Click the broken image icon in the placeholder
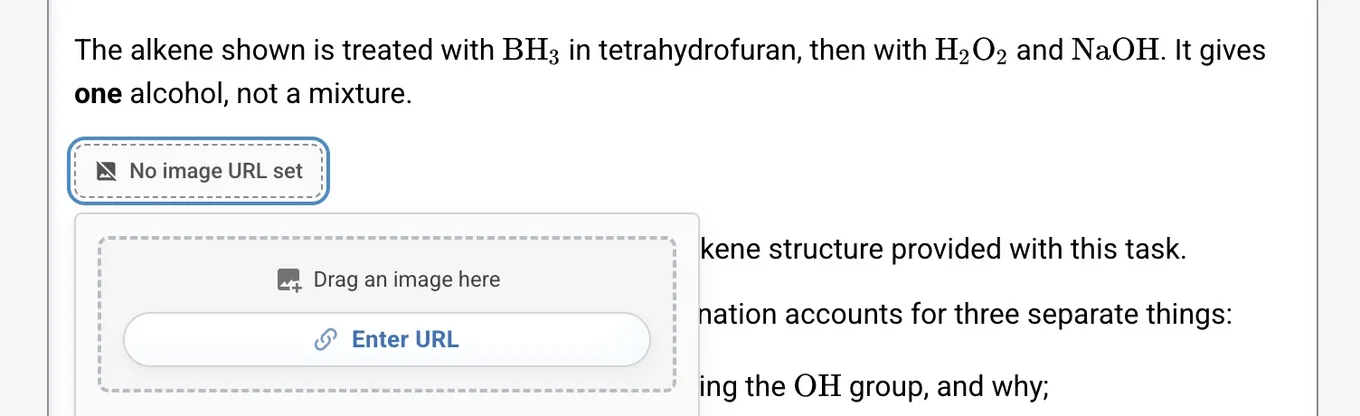The height and width of the screenshot is (416, 1360). click(x=106, y=171)
